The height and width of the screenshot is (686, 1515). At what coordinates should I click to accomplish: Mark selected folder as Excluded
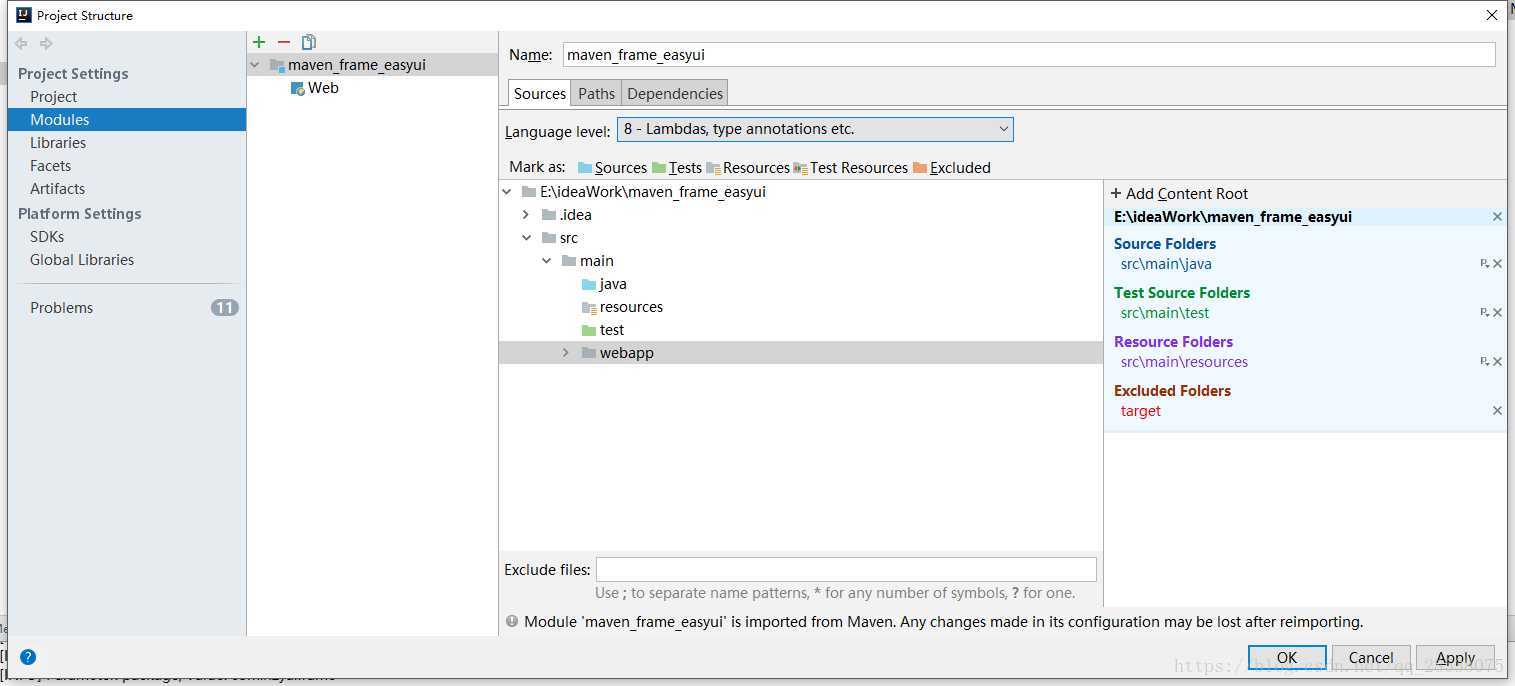click(x=952, y=167)
